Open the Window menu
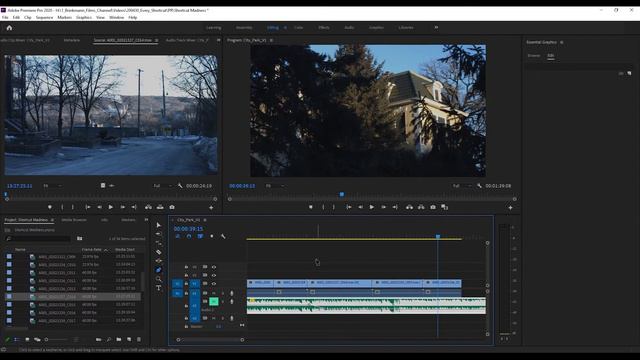 tap(117, 18)
